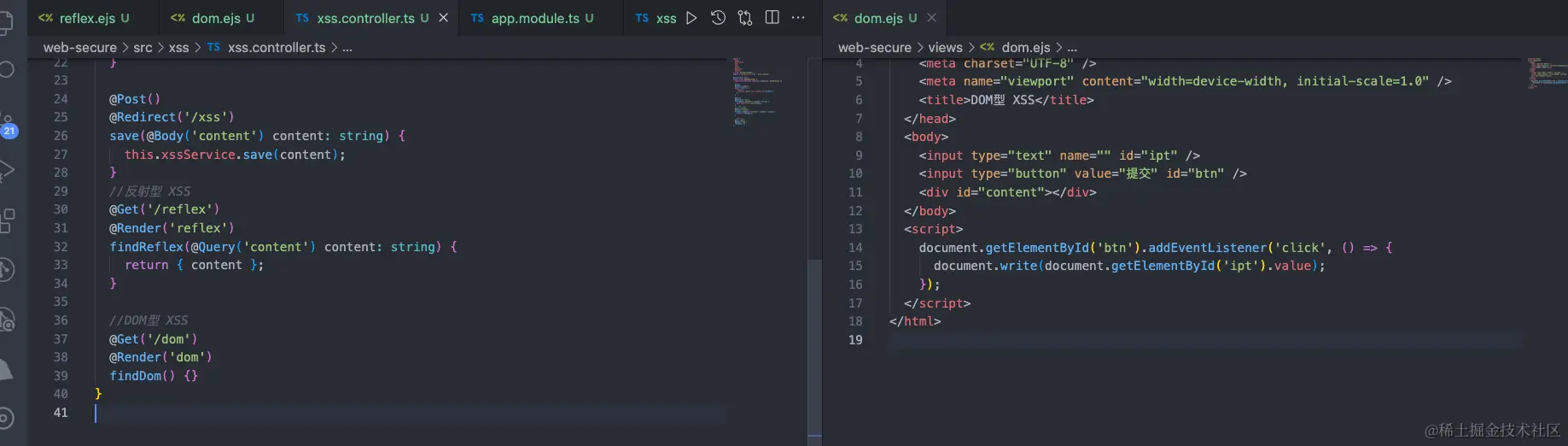Click the 'xss.controller.ts' breadcrumb segment
Image resolution: width=1568 pixels, height=446 pixels.
point(277,48)
